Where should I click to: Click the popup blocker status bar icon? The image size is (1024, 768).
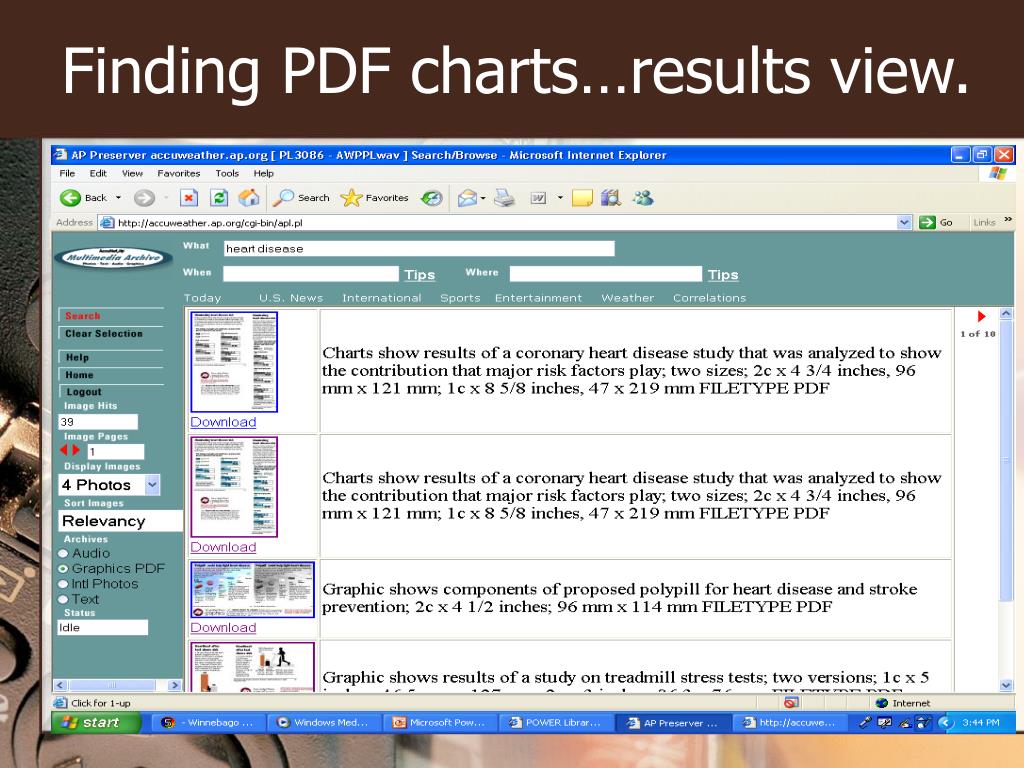tap(792, 703)
